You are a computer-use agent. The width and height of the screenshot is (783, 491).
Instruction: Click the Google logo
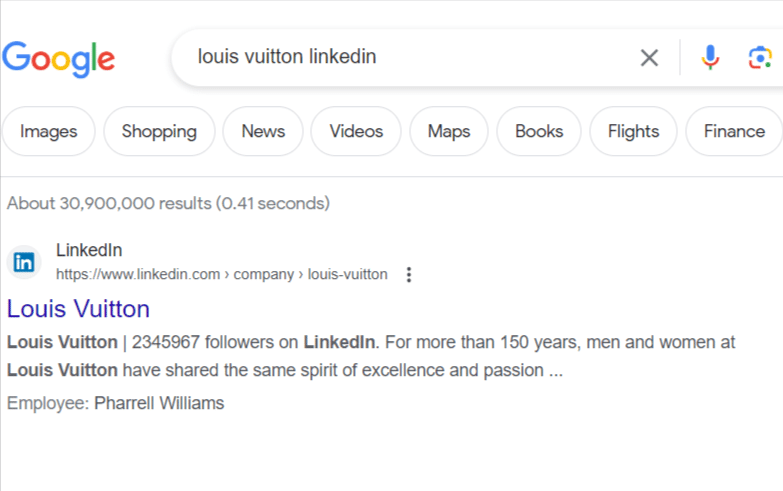click(58, 58)
